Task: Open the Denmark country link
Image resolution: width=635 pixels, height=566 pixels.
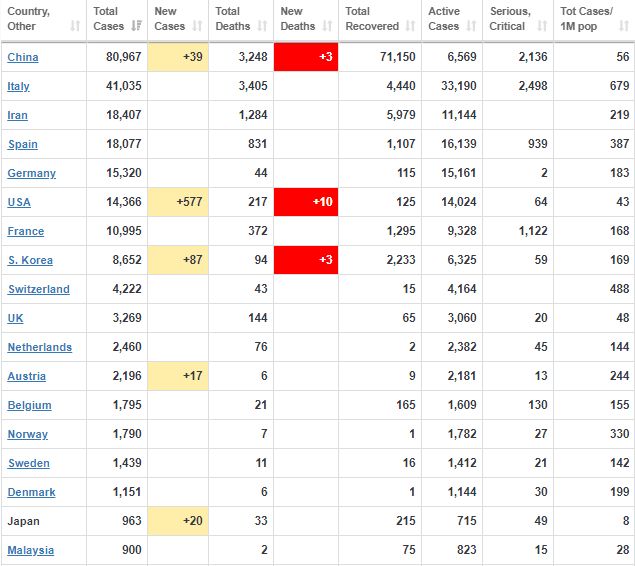Action: [32, 492]
